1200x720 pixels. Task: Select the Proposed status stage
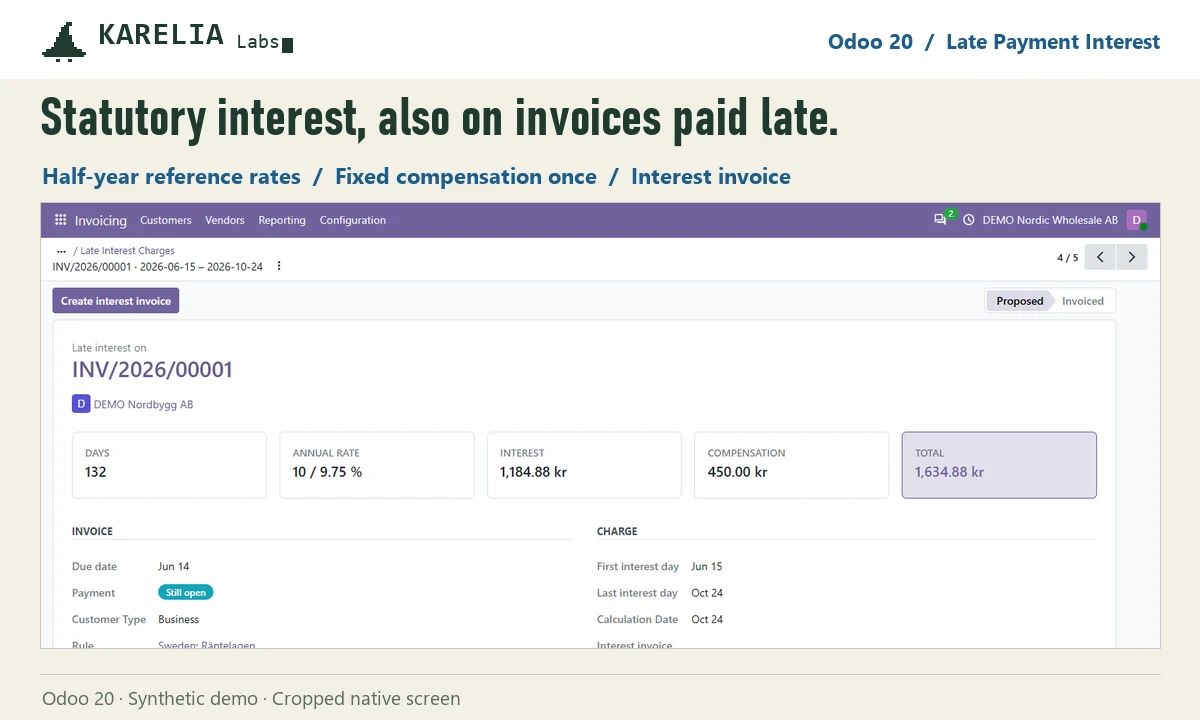pos(1019,301)
